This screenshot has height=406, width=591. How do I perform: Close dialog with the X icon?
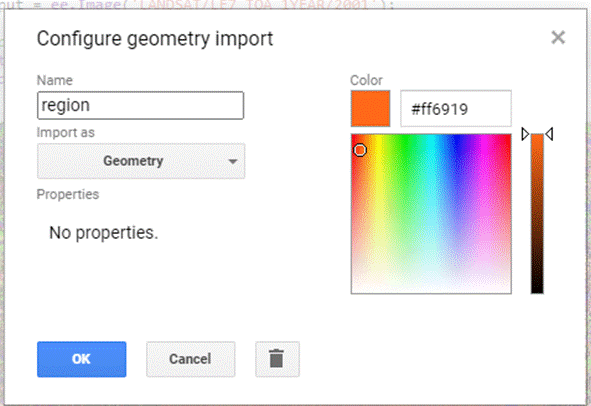point(558,37)
